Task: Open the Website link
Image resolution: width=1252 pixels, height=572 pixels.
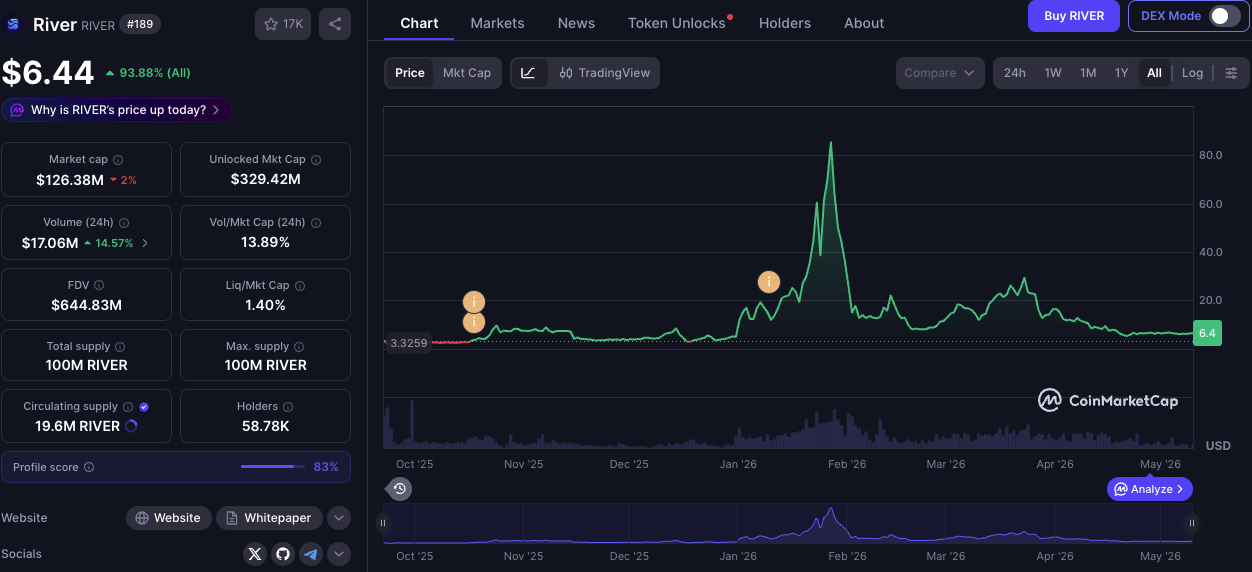Action: 168,518
